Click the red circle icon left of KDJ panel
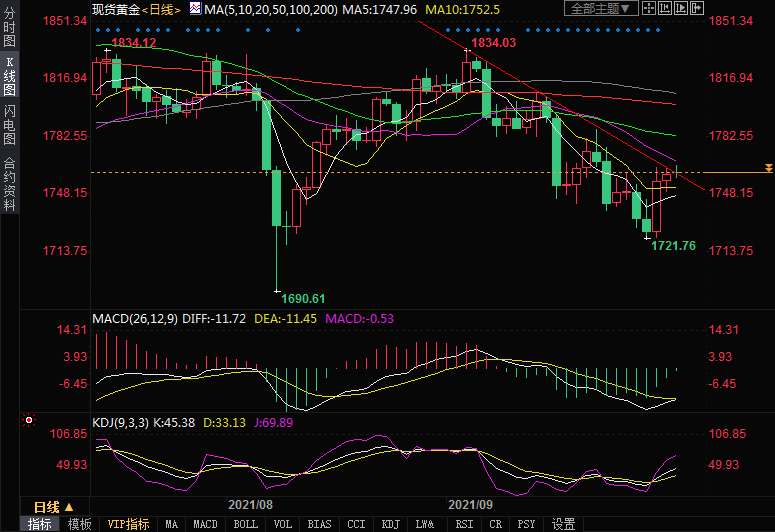775x532 pixels. click(27, 421)
